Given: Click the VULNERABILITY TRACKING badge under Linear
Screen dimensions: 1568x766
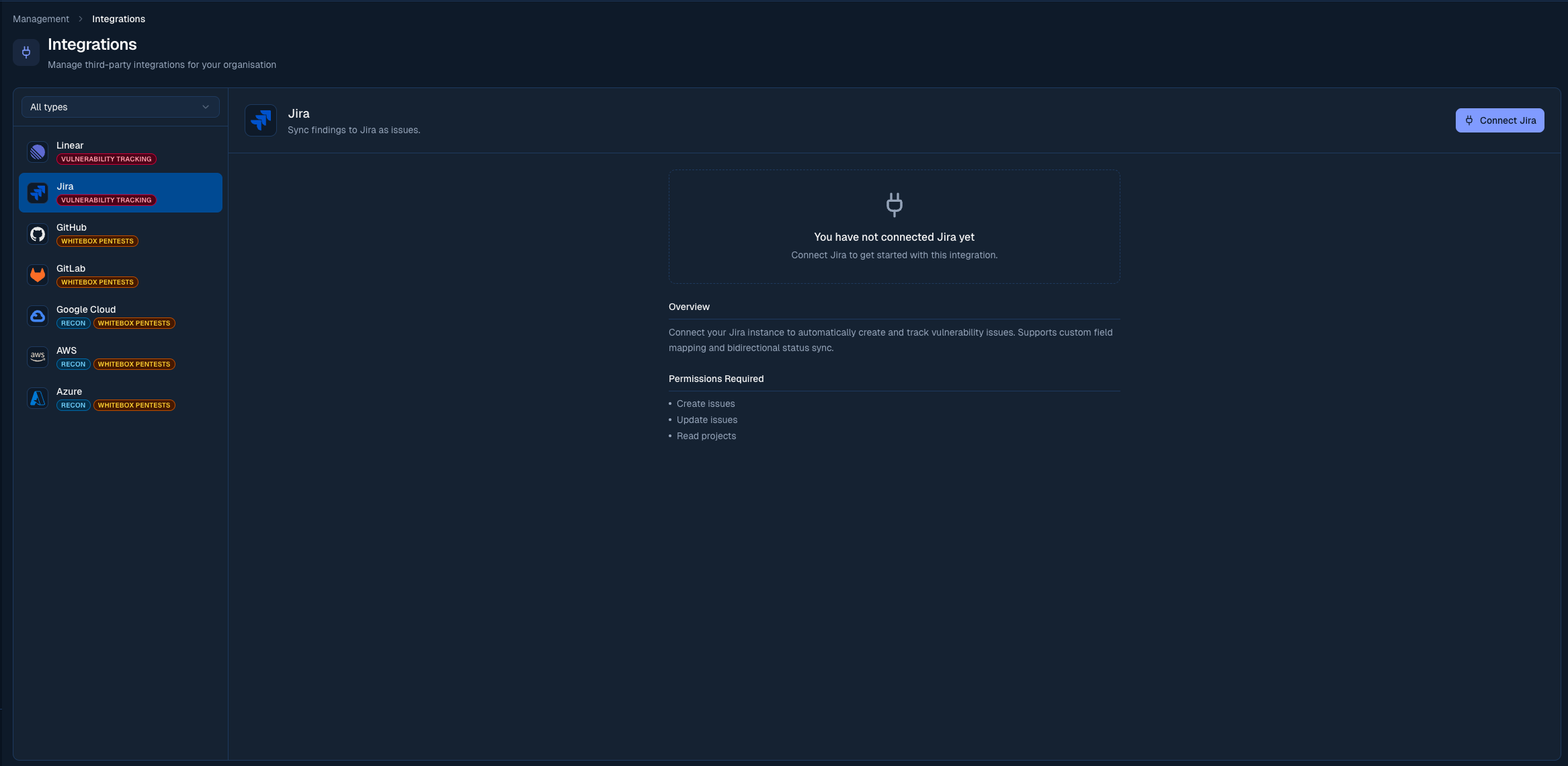Looking at the screenshot, I should [x=106, y=159].
